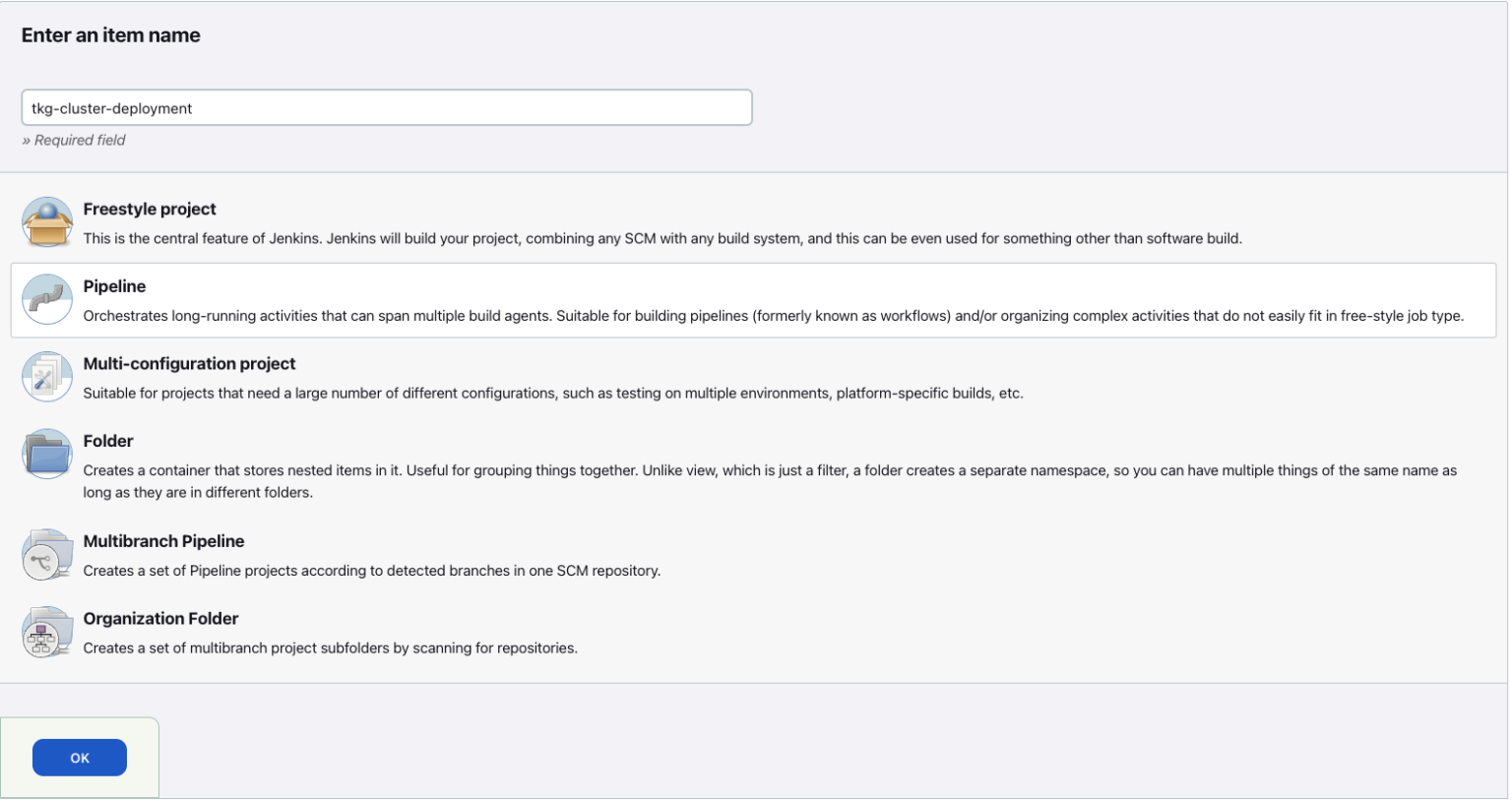Select the Freestyle project title
Viewport: 1512px width, 800px height.
pos(150,210)
